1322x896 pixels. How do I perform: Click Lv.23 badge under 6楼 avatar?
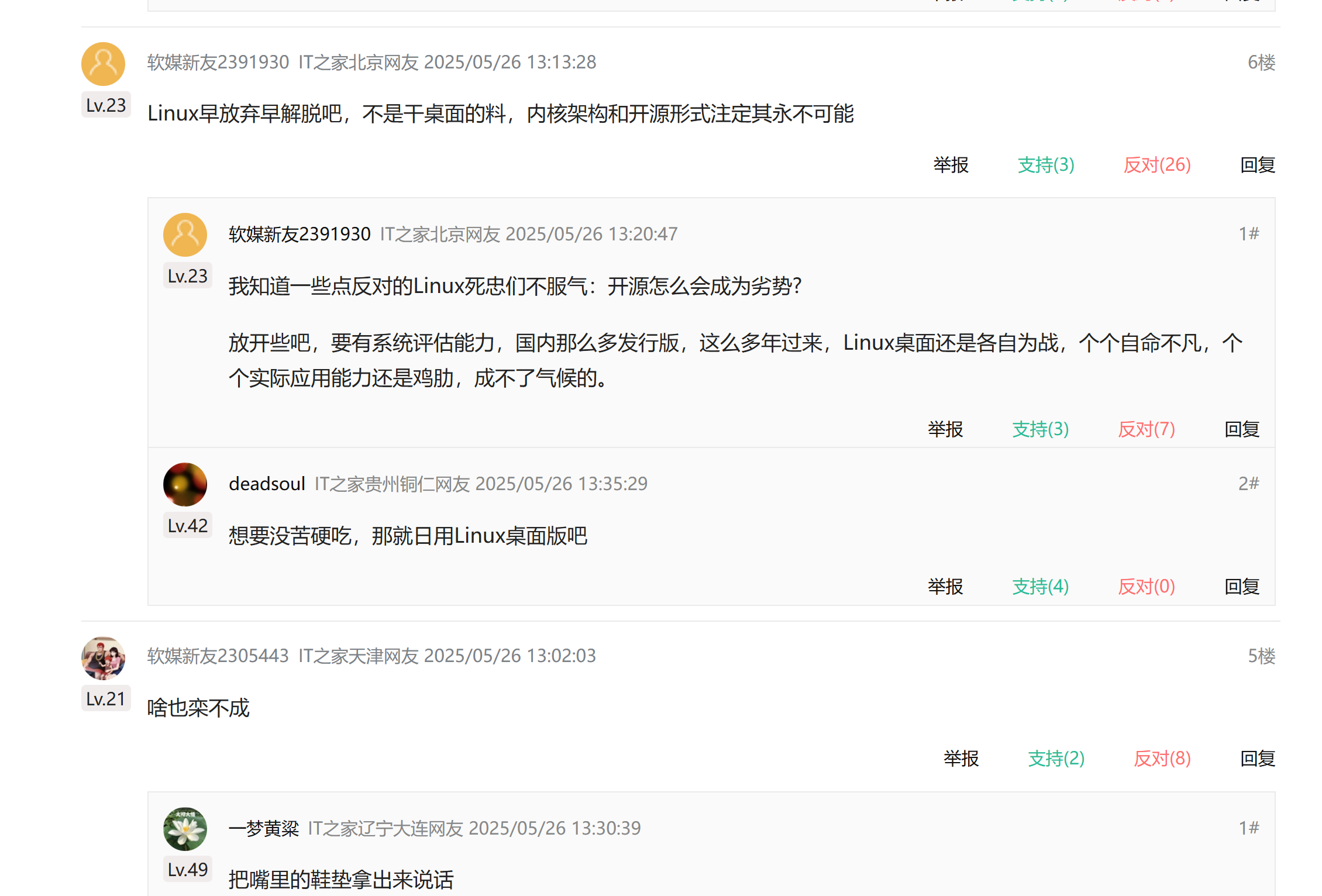[x=106, y=105]
